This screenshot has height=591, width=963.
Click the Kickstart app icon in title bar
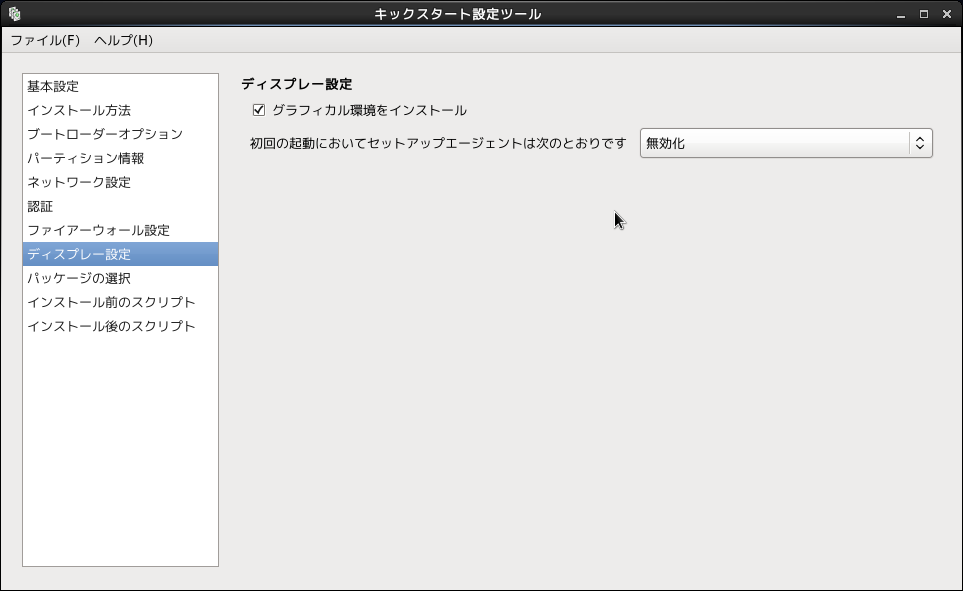click(x=14, y=14)
